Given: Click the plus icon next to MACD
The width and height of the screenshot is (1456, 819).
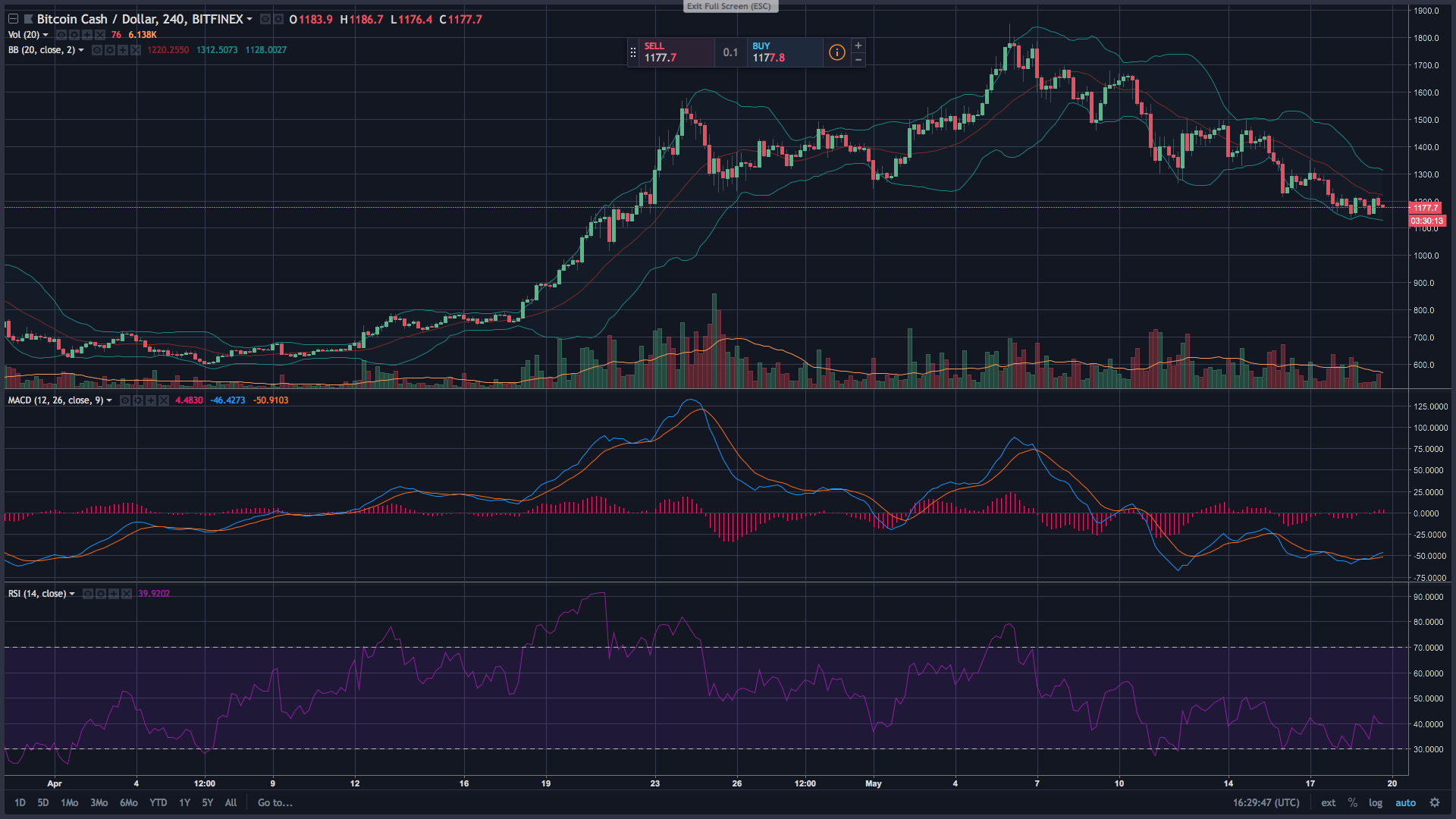Looking at the screenshot, I should [x=151, y=400].
